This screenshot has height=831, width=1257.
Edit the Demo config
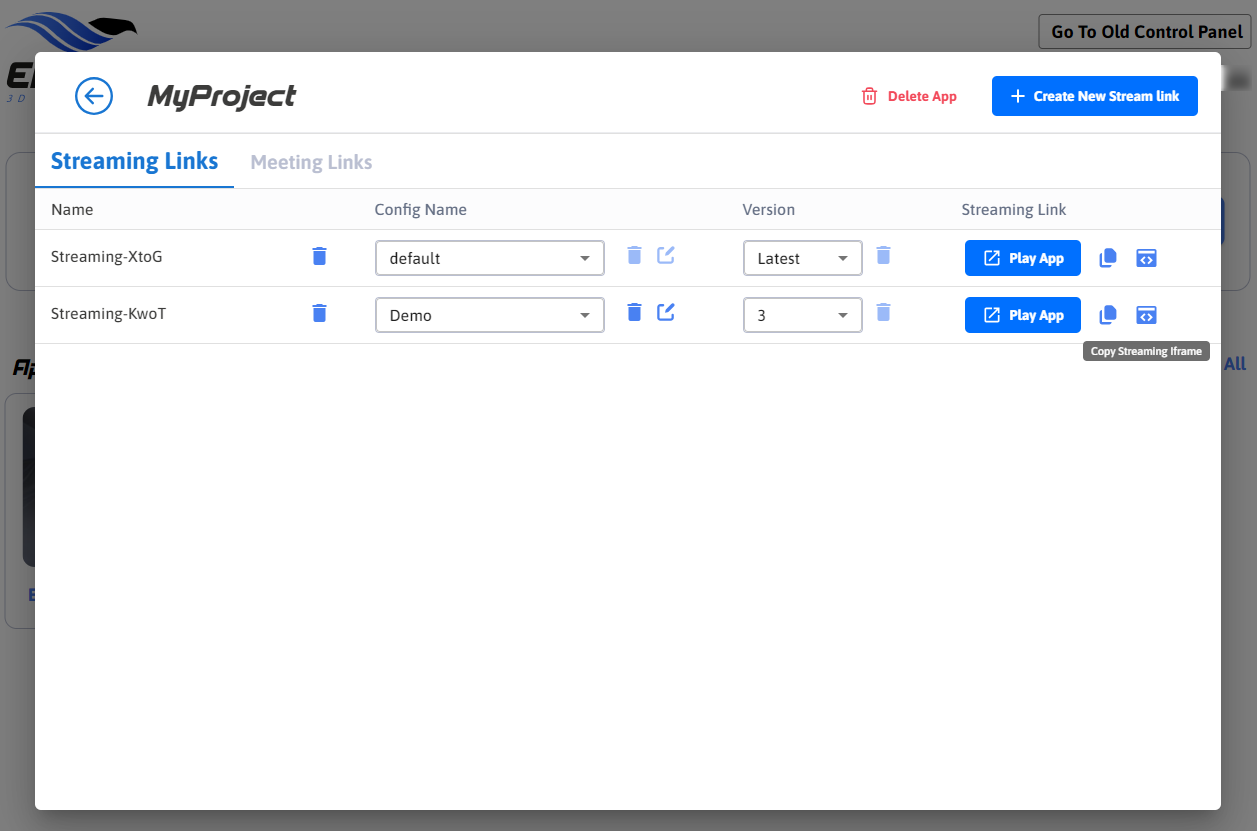[x=666, y=312]
